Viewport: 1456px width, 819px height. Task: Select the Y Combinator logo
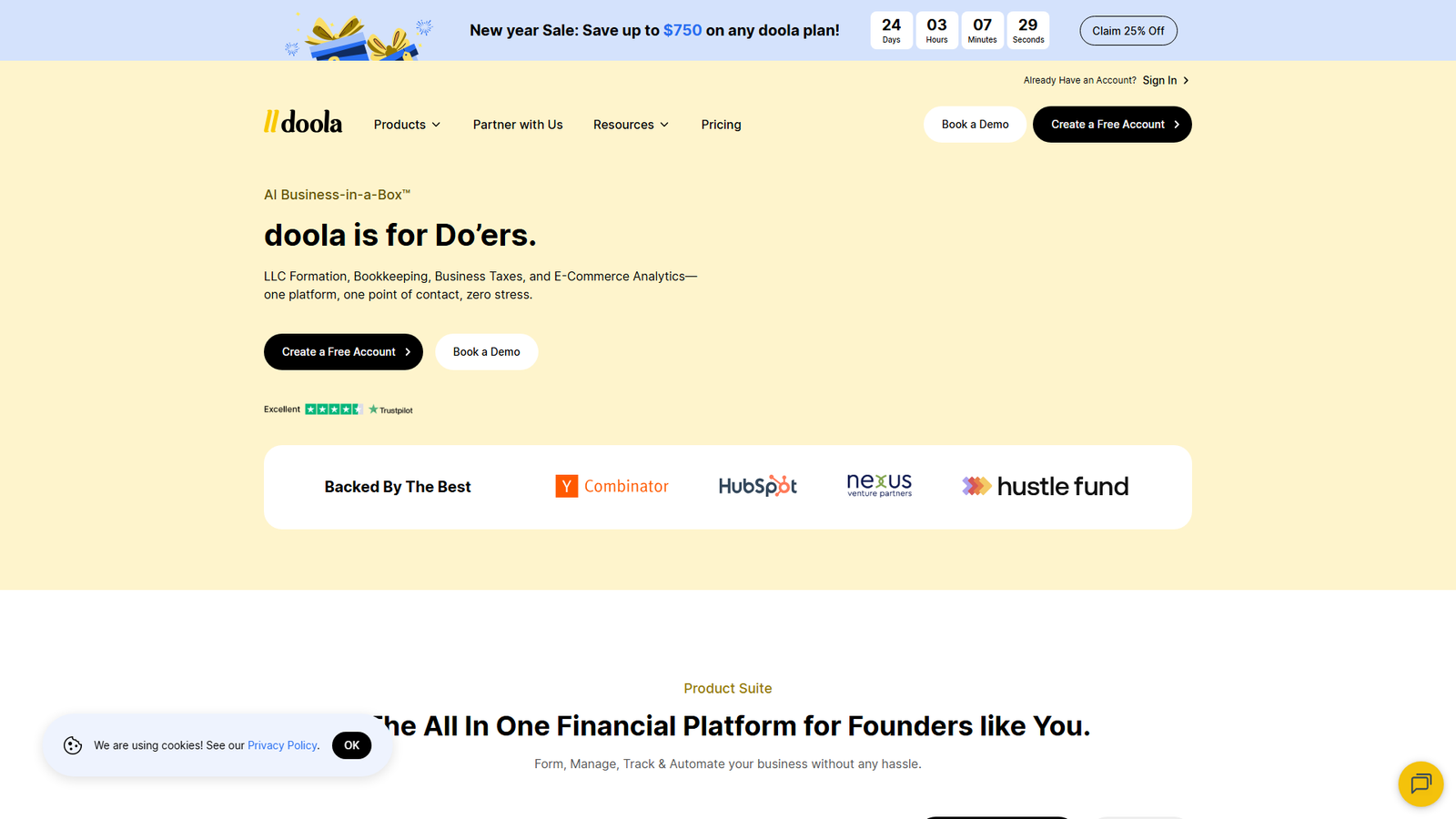(x=612, y=485)
